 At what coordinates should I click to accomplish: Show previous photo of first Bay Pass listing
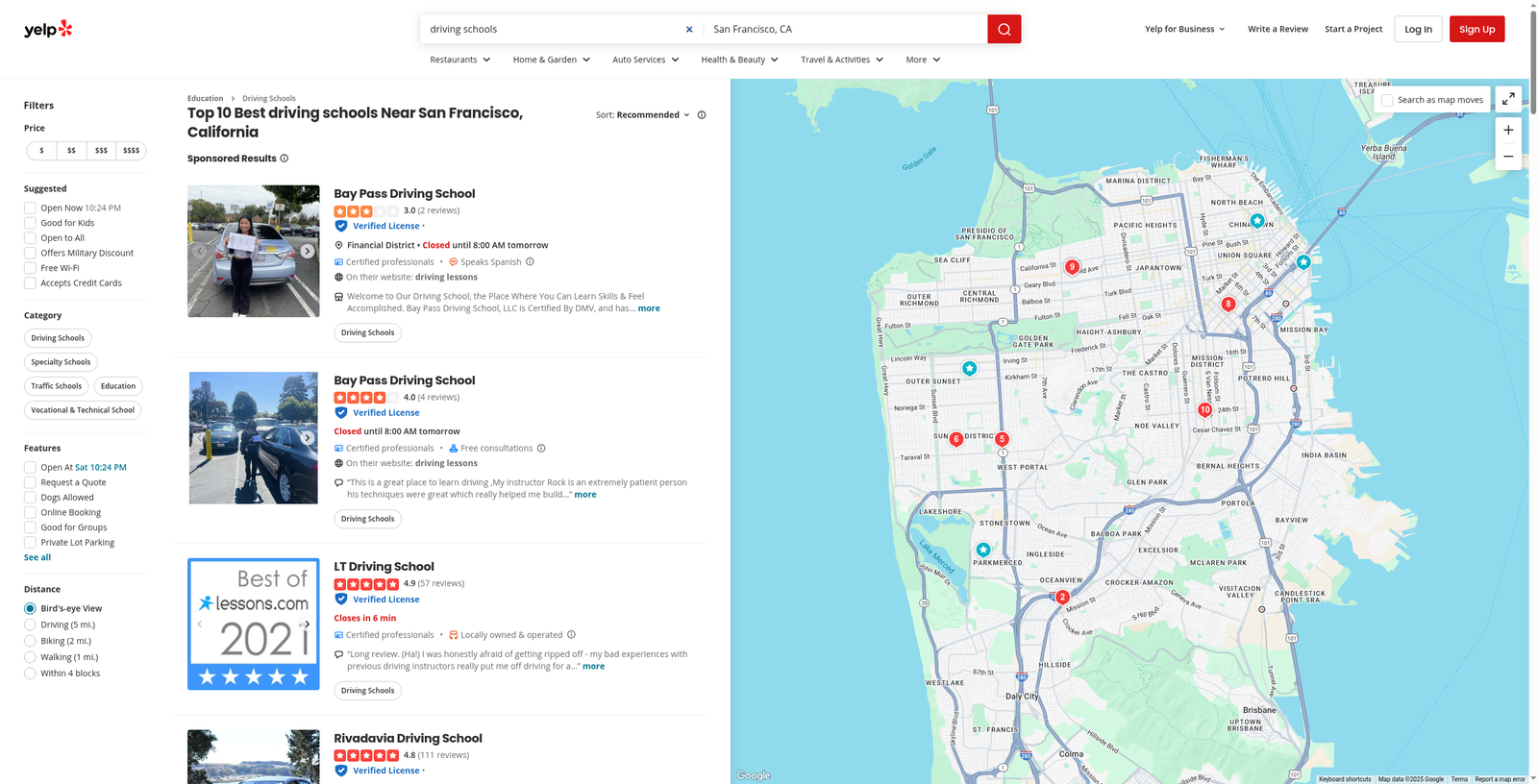coord(200,252)
